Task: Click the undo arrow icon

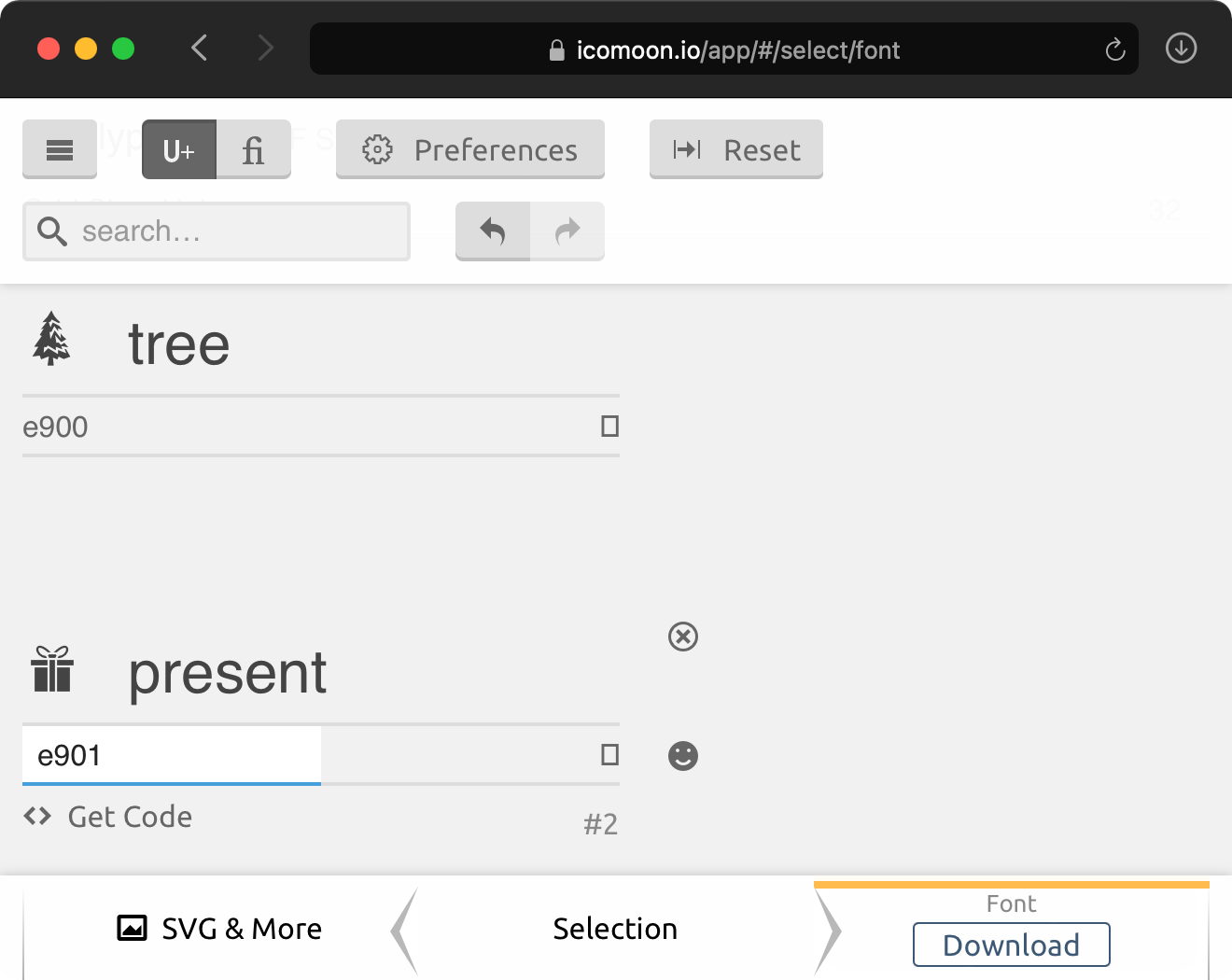Action: pyautogui.click(x=492, y=231)
